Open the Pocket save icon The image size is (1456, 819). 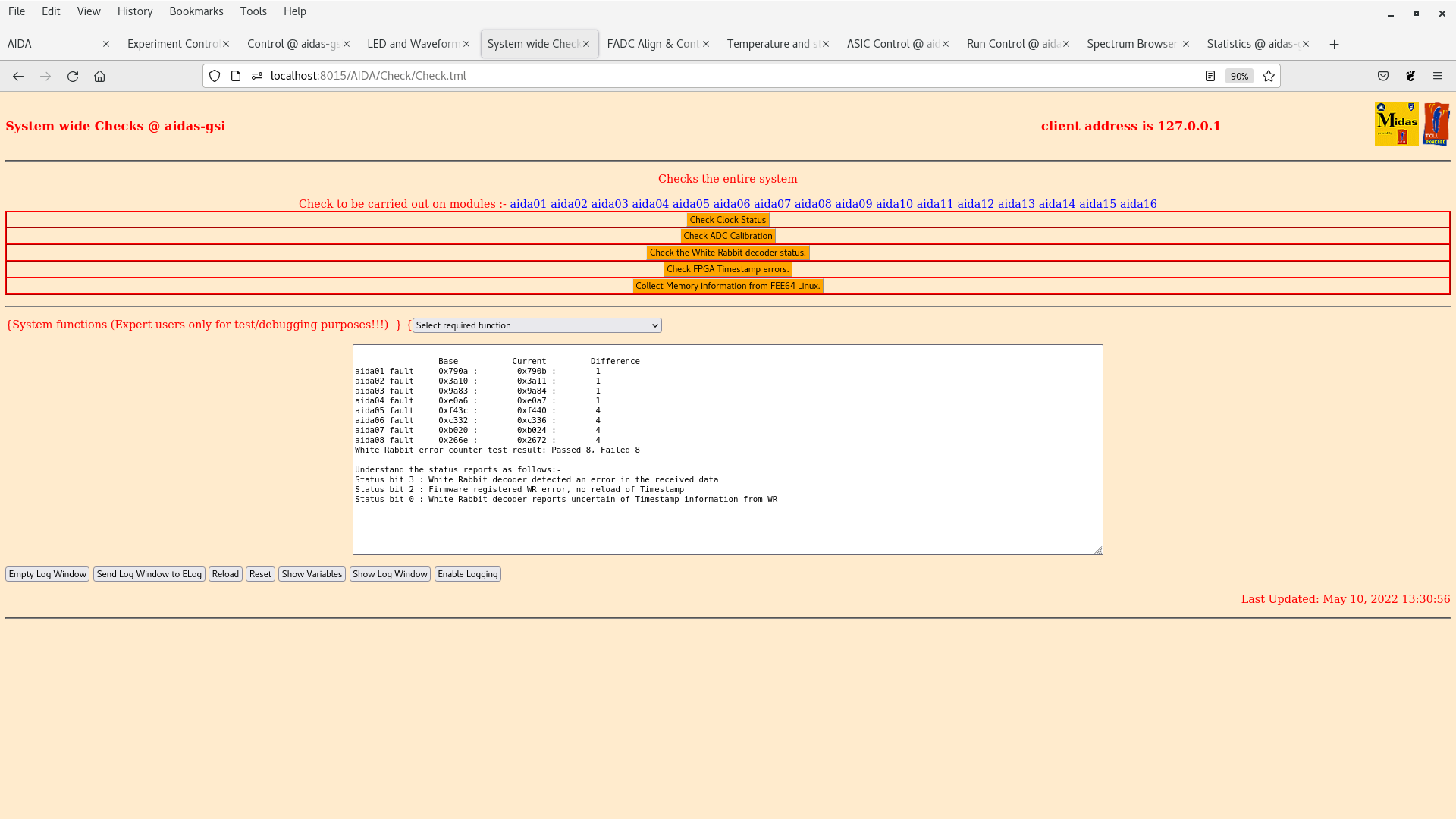point(1383,76)
